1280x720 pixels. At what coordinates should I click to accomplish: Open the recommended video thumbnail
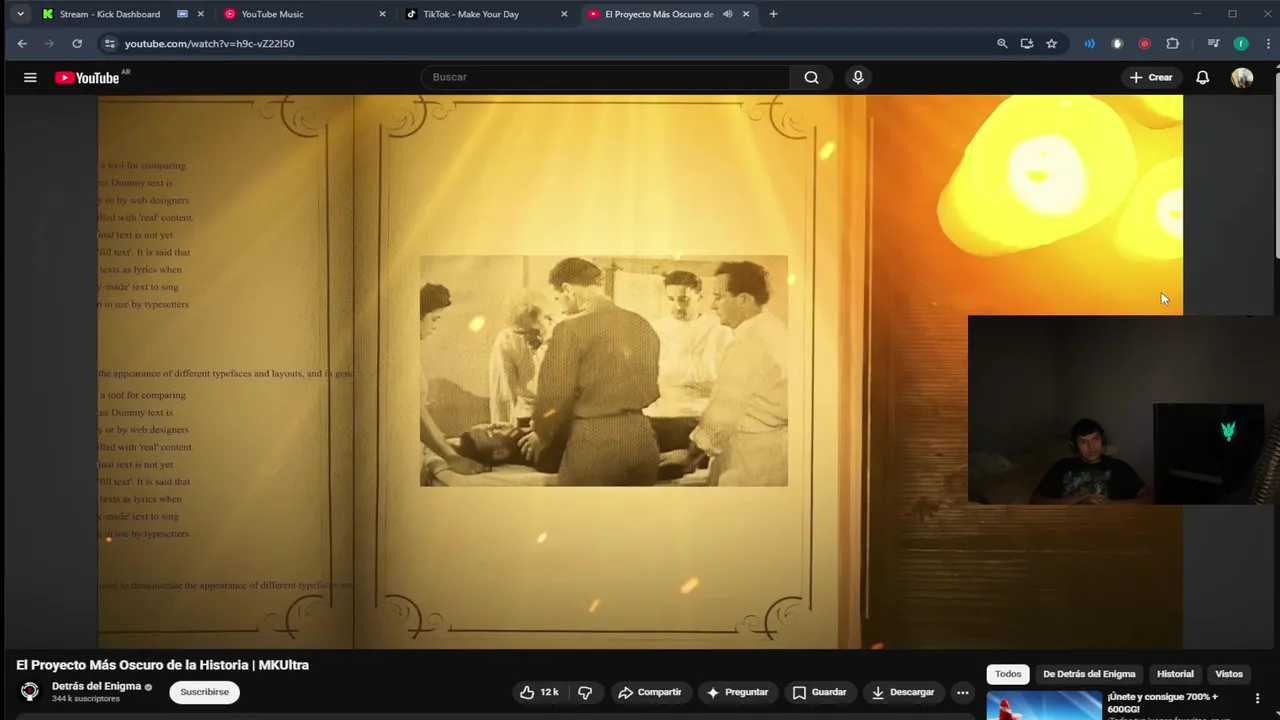click(x=1044, y=705)
